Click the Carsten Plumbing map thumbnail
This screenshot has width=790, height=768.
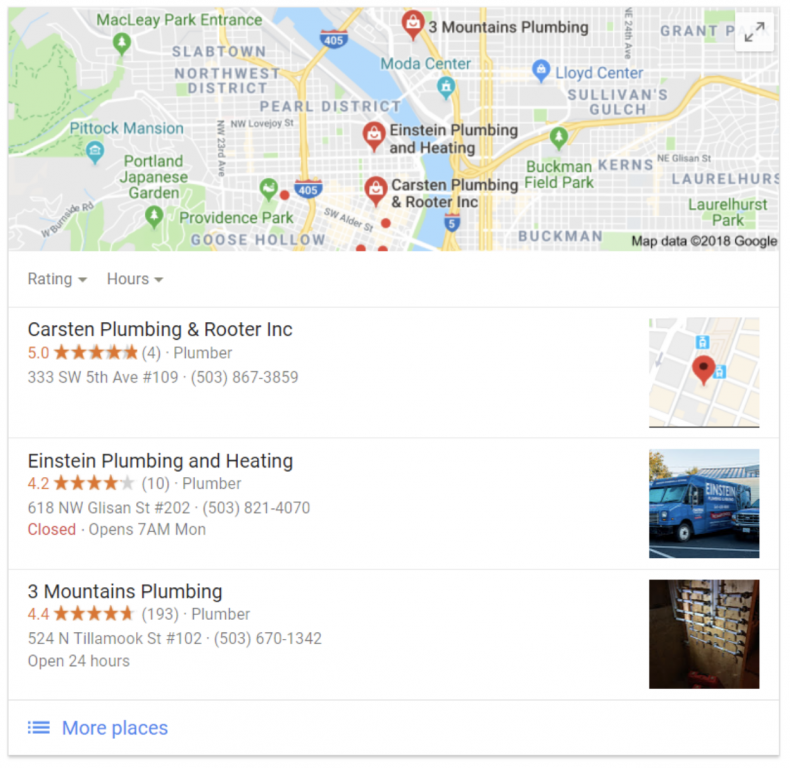tap(704, 372)
